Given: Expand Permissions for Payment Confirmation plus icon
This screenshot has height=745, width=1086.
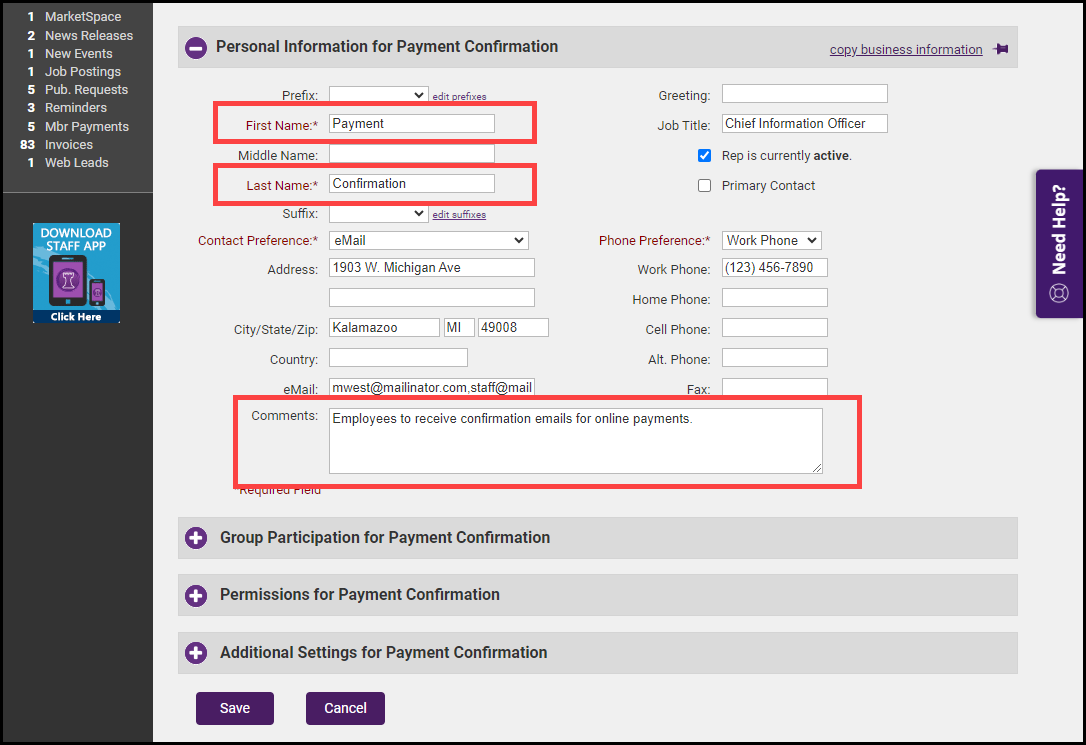Looking at the screenshot, I should click(x=196, y=595).
